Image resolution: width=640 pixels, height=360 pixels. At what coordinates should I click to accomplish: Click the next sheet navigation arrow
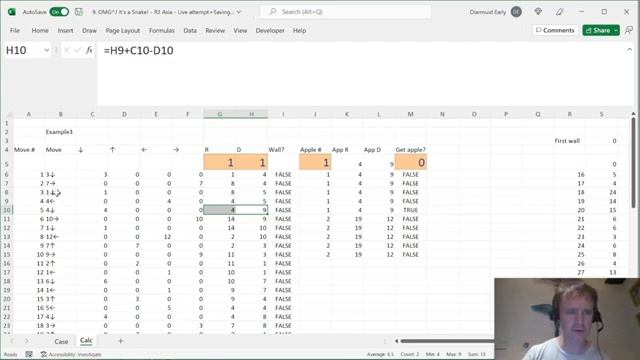[27, 341]
